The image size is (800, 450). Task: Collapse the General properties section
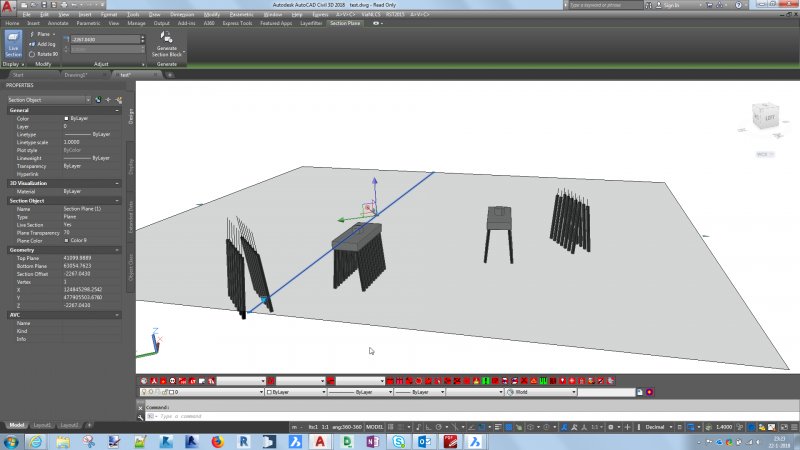tap(118, 110)
